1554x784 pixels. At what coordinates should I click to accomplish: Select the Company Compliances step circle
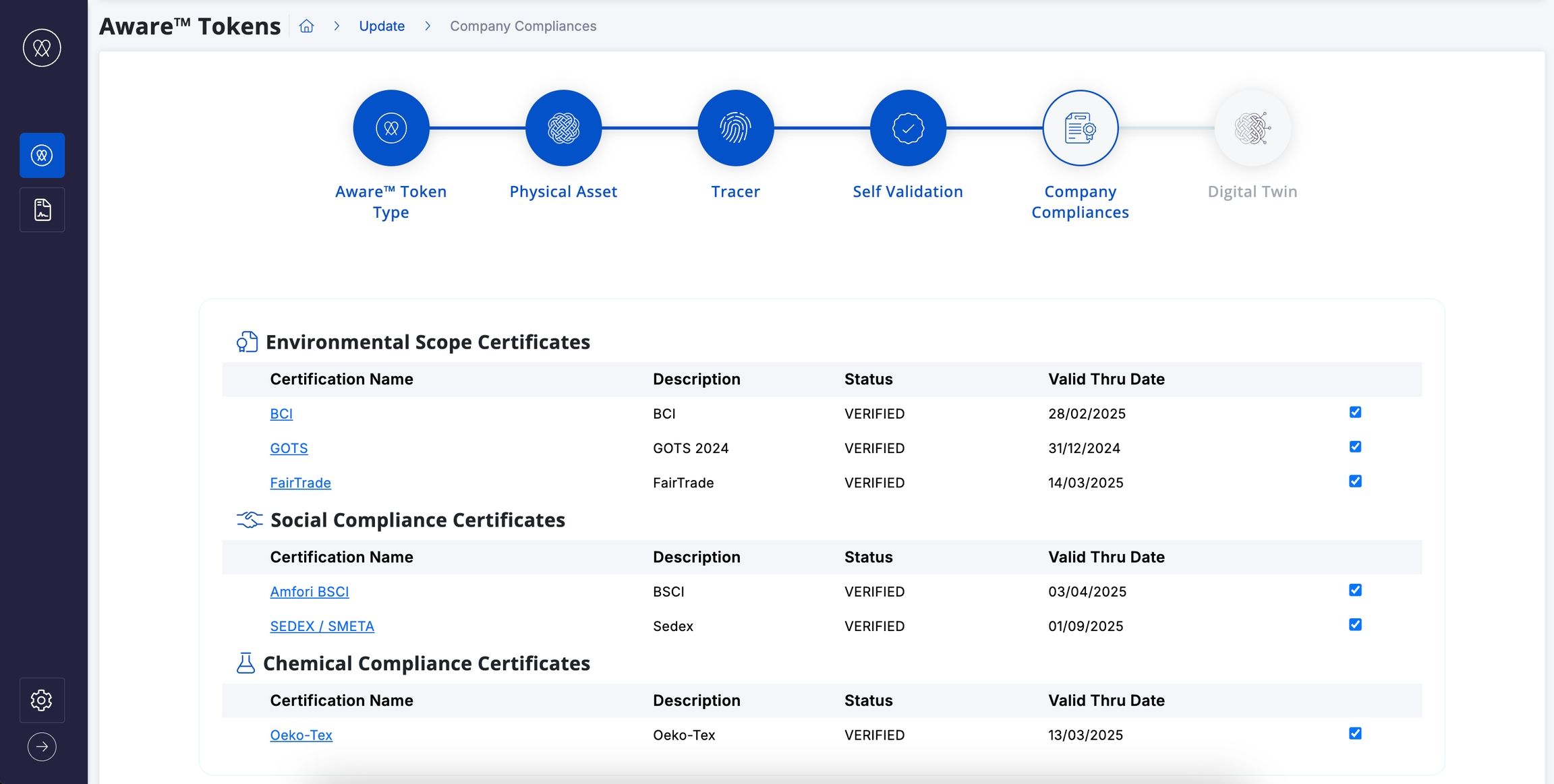point(1081,128)
